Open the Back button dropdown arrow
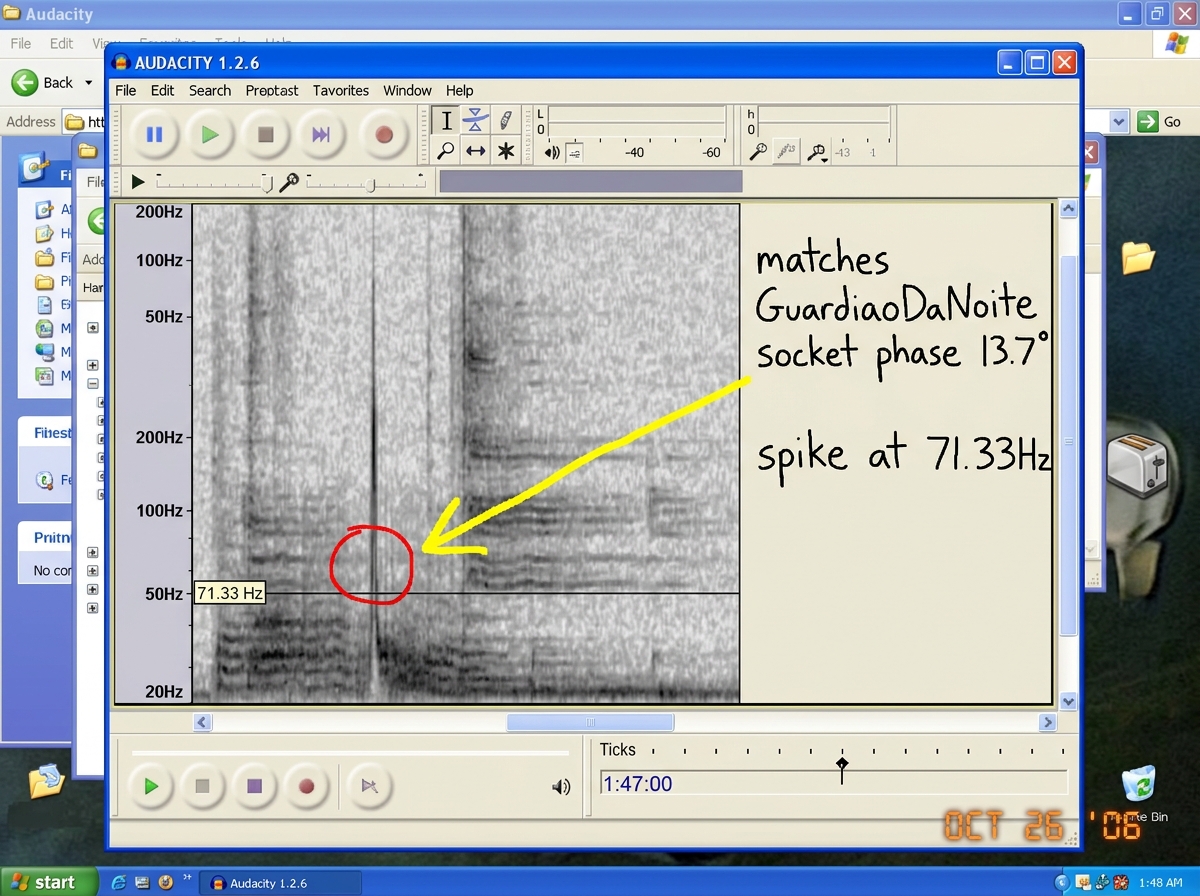 pos(88,82)
